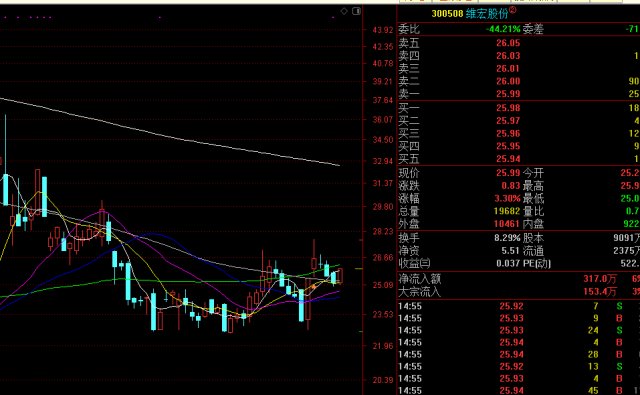Select the 买一 bid row at 25.98
This screenshot has height=395, width=640.
tap(519, 108)
